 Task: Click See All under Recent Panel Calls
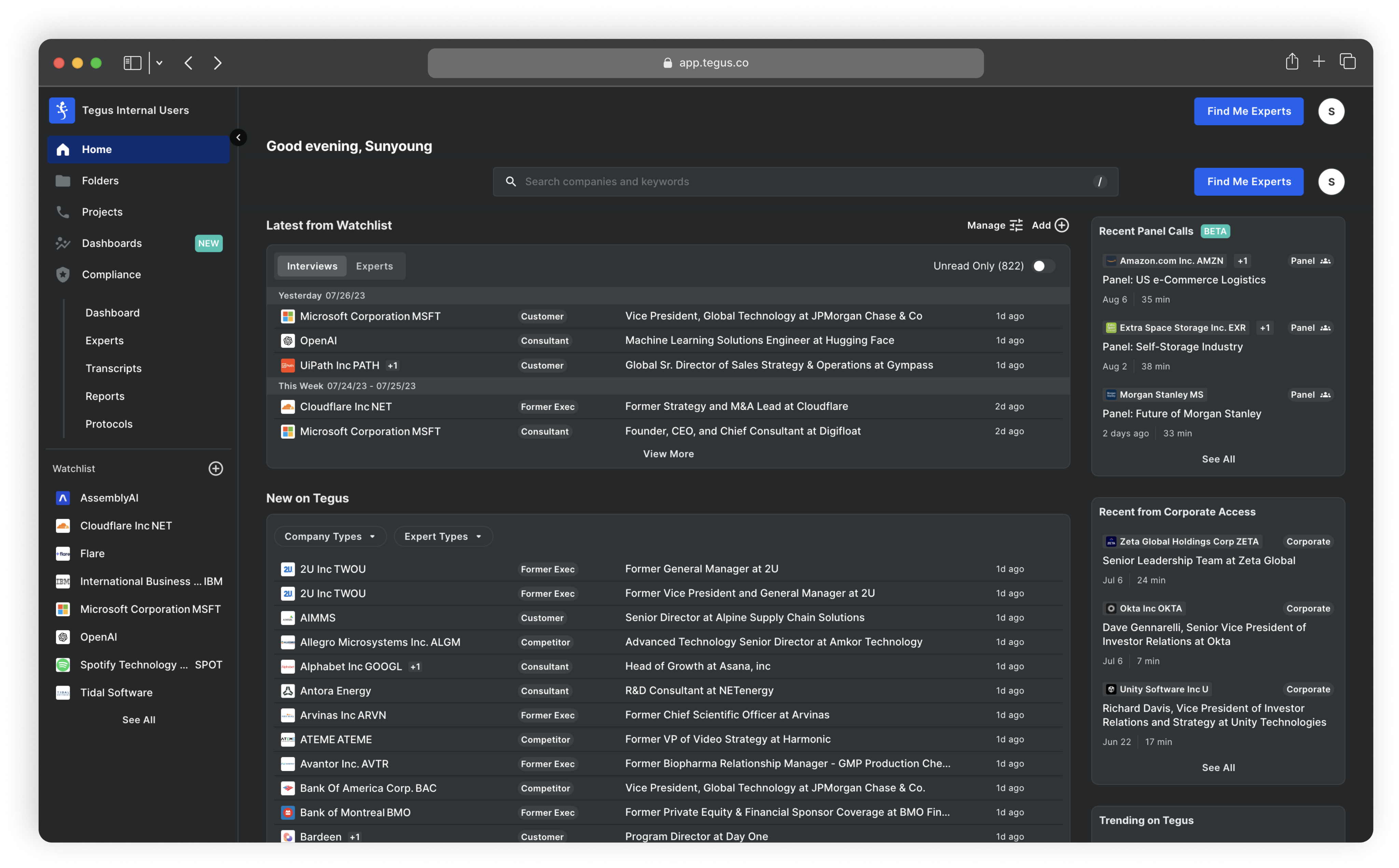[1218, 459]
